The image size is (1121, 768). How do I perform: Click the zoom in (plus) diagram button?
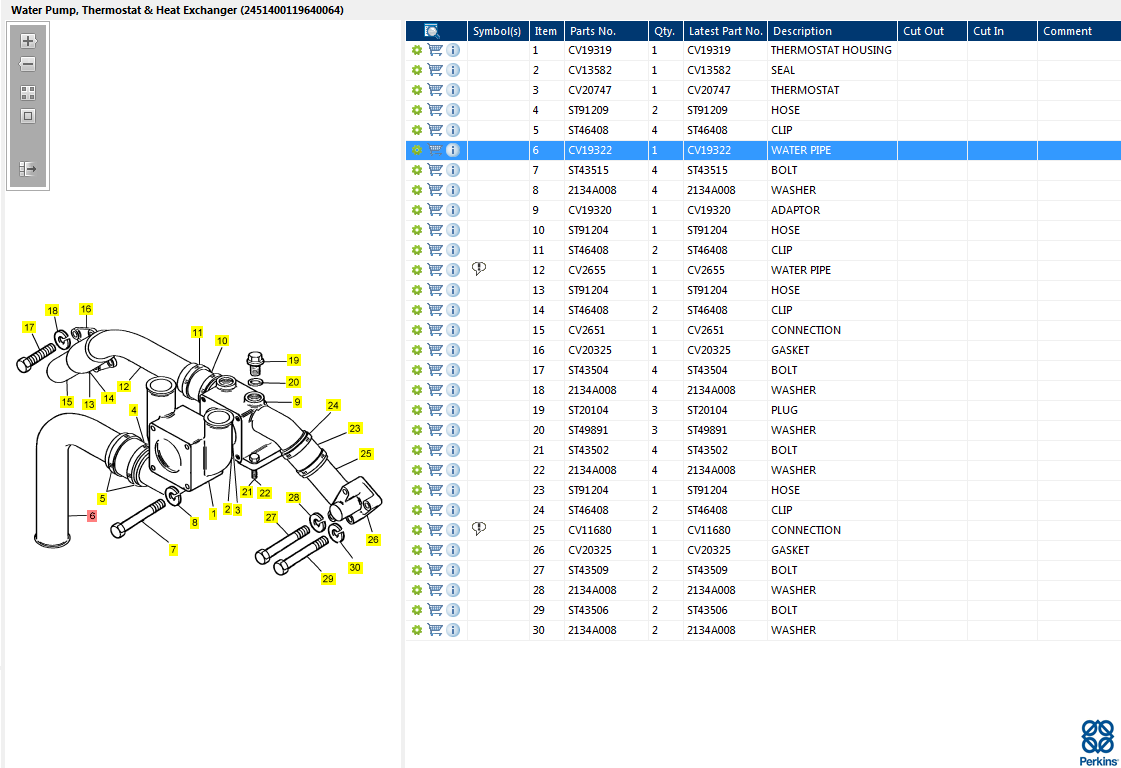click(28, 42)
